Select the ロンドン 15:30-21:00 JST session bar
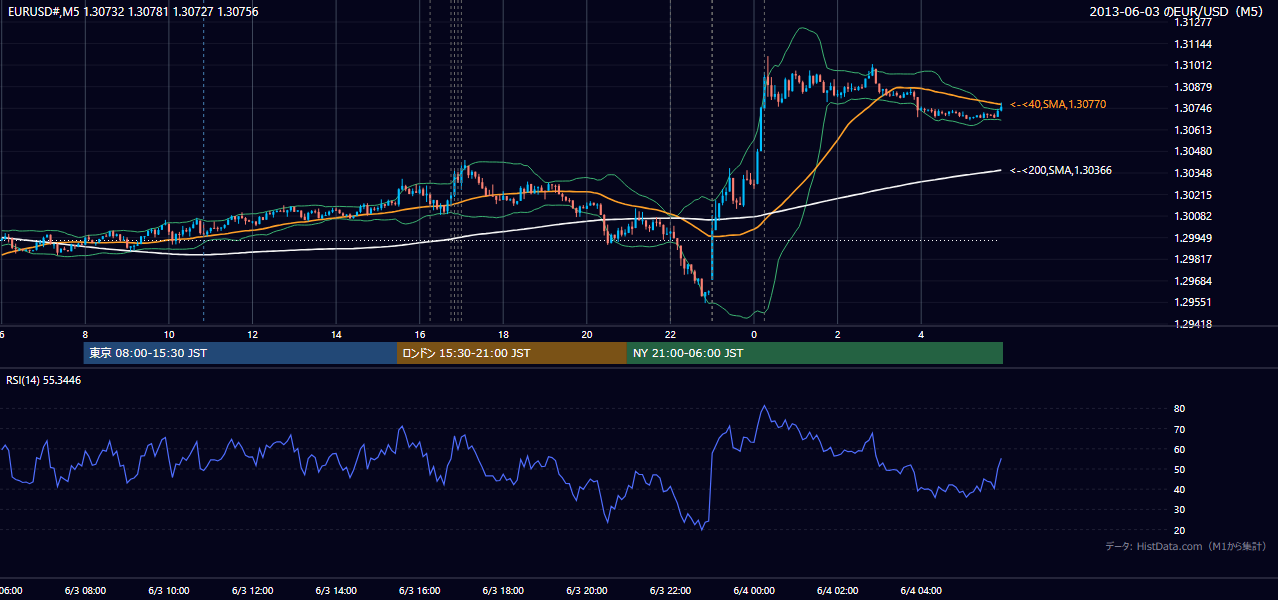The height and width of the screenshot is (600, 1278). 512,353
